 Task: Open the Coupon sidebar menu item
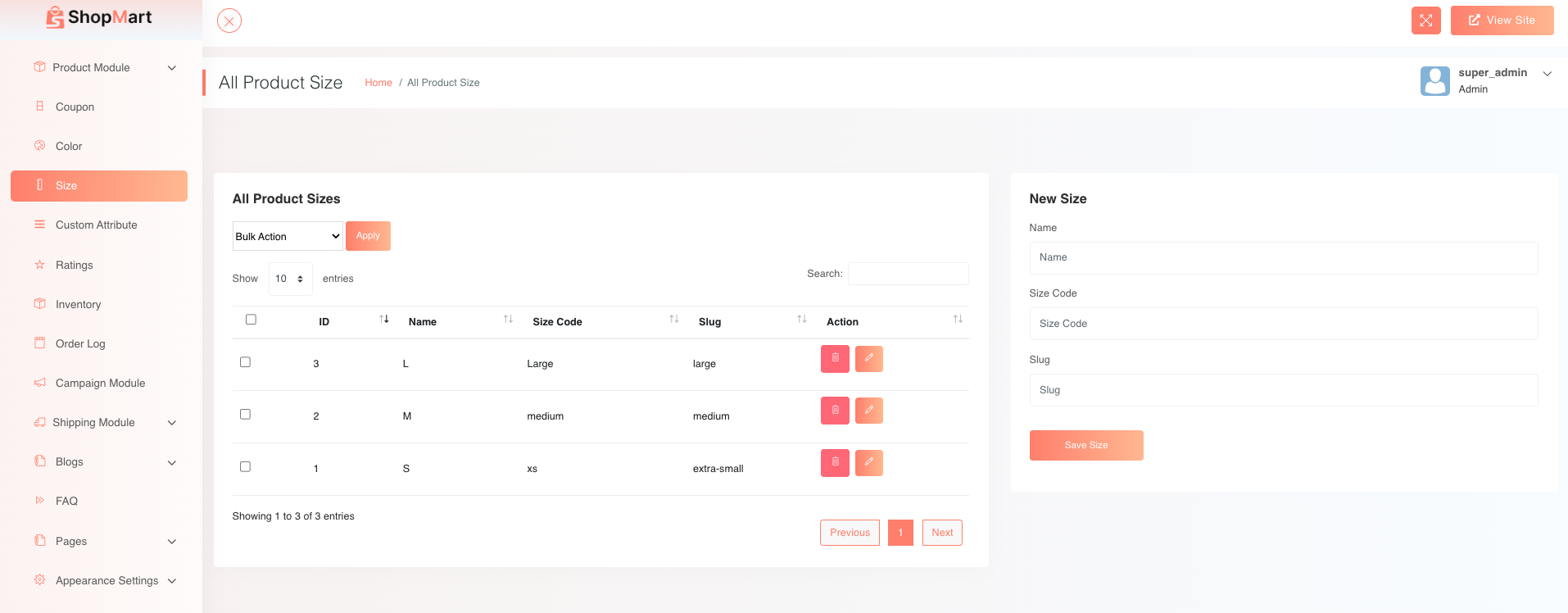coord(75,107)
